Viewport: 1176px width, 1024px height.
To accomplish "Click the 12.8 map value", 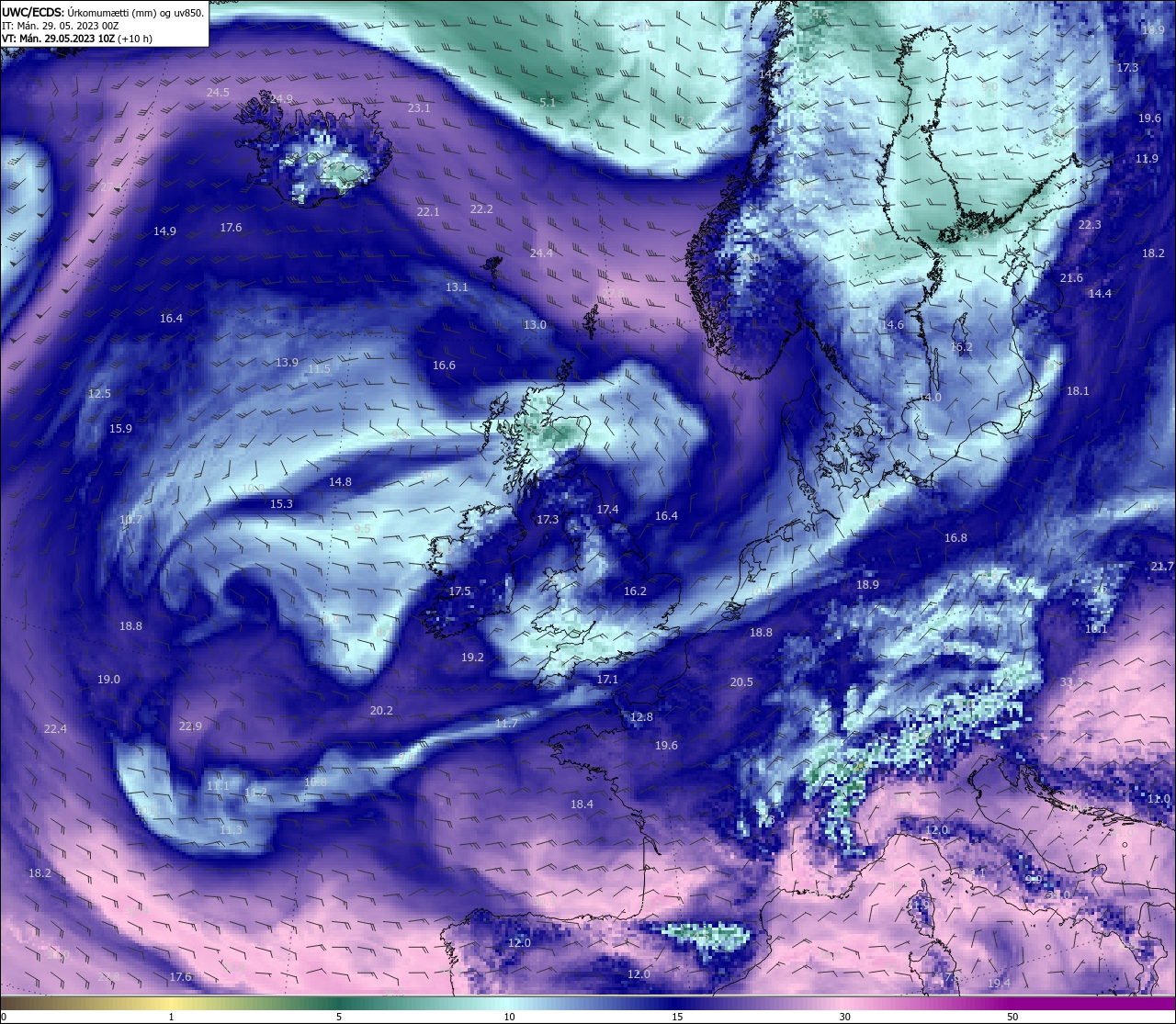I will click(x=641, y=716).
